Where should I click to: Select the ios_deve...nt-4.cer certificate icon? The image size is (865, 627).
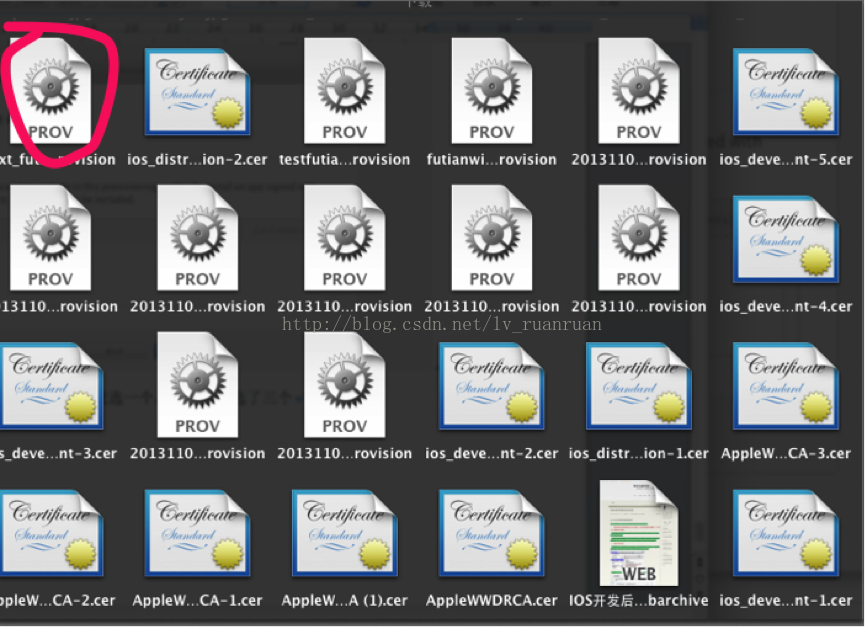[x=786, y=239]
